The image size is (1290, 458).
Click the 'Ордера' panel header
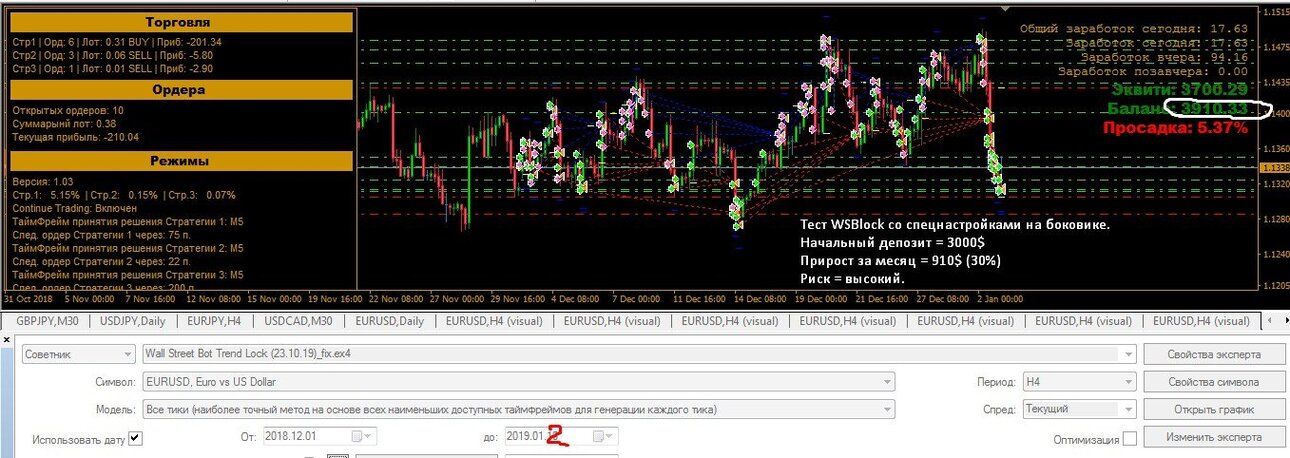click(183, 90)
